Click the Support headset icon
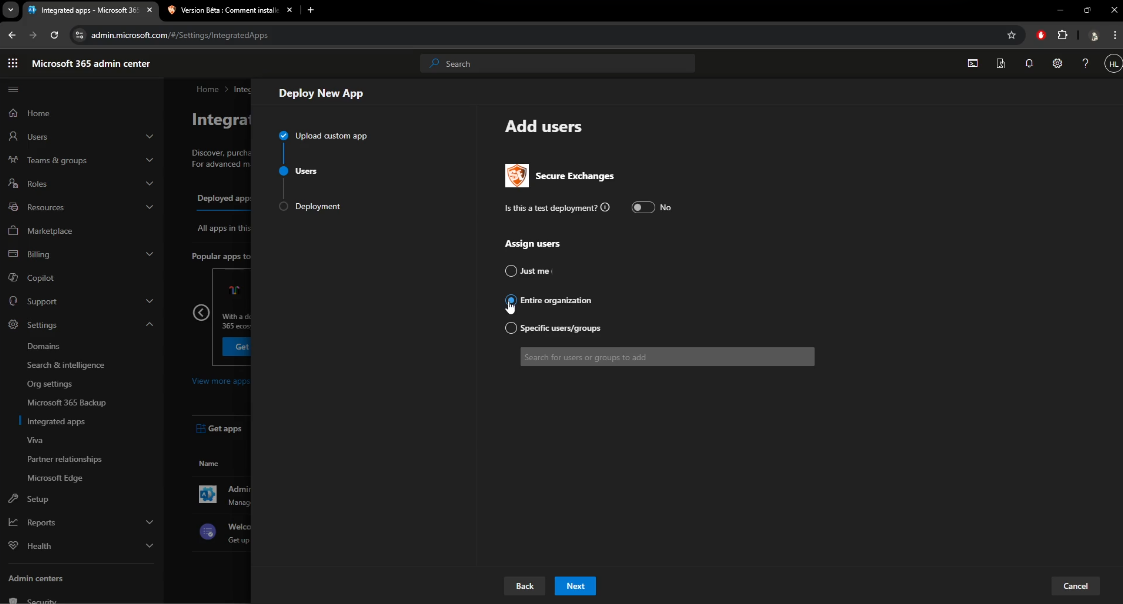1123x604 pixels. pyautogui.click(x=13, y=301)
